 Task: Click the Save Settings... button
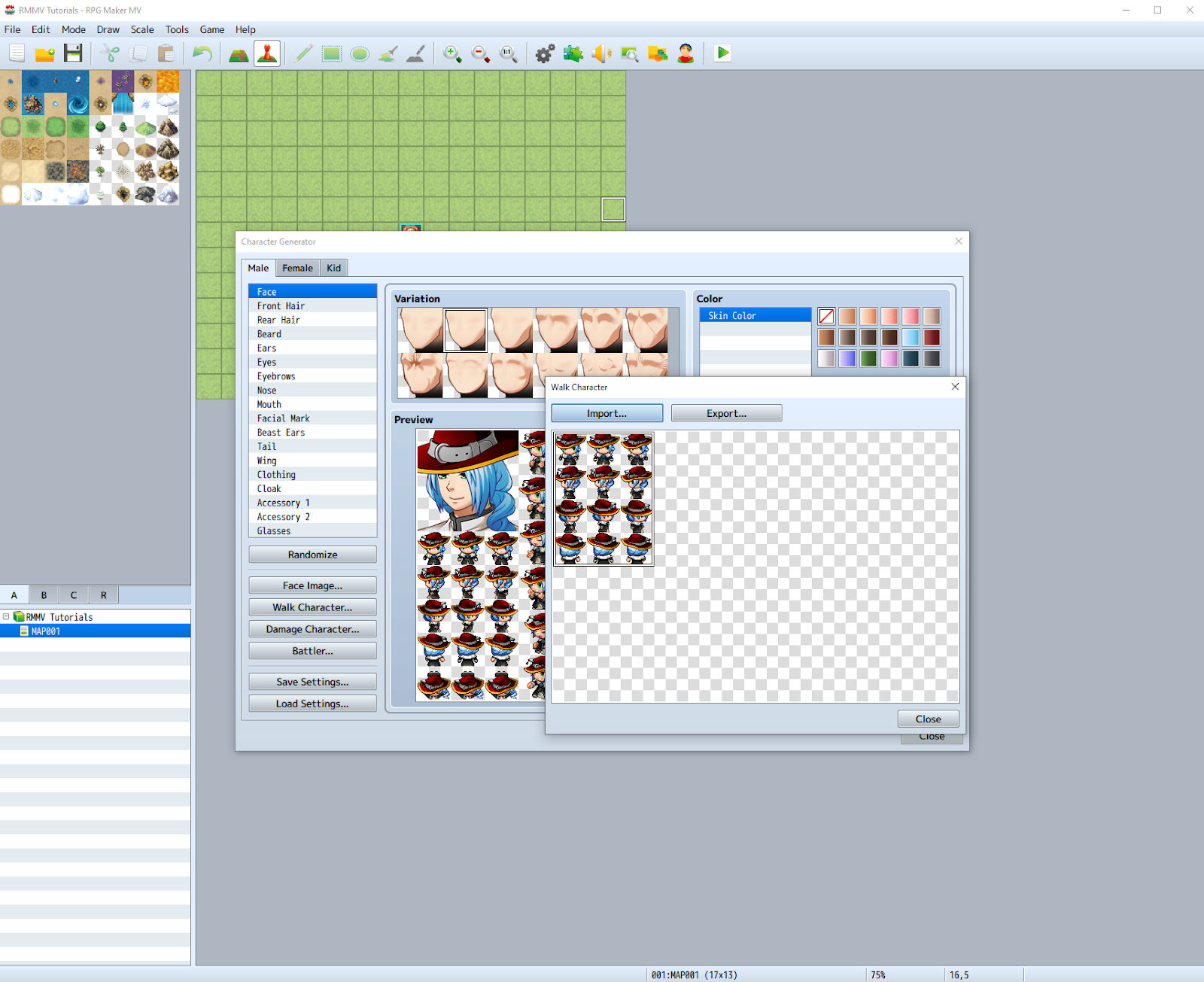click(312, 682)
